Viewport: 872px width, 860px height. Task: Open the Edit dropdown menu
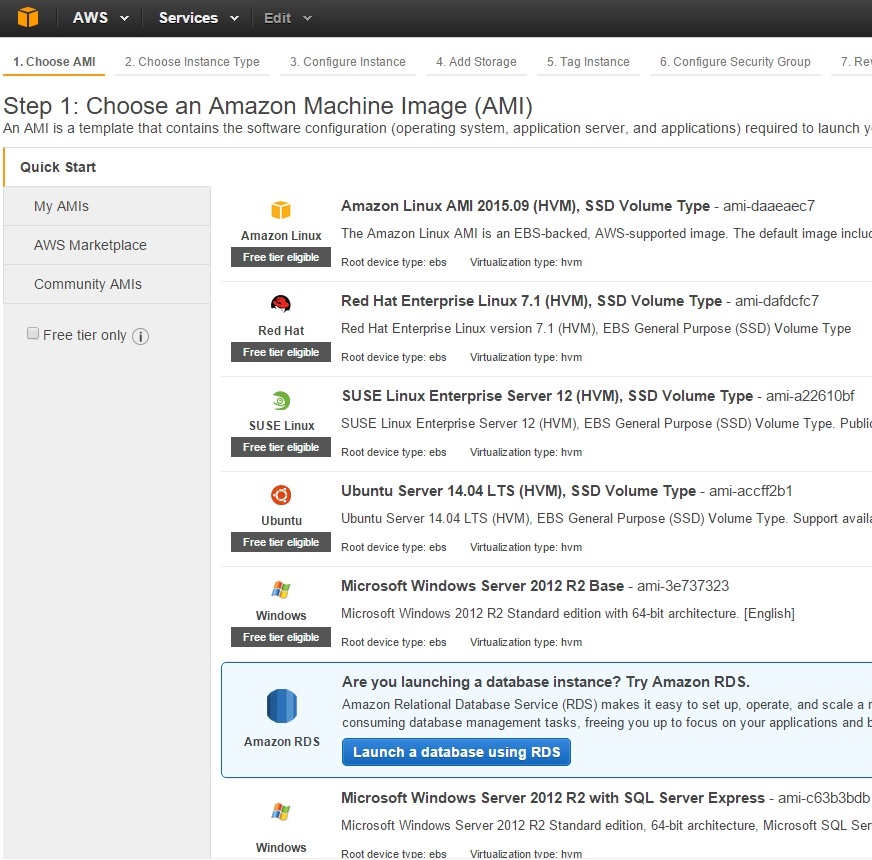click(288, 18)
